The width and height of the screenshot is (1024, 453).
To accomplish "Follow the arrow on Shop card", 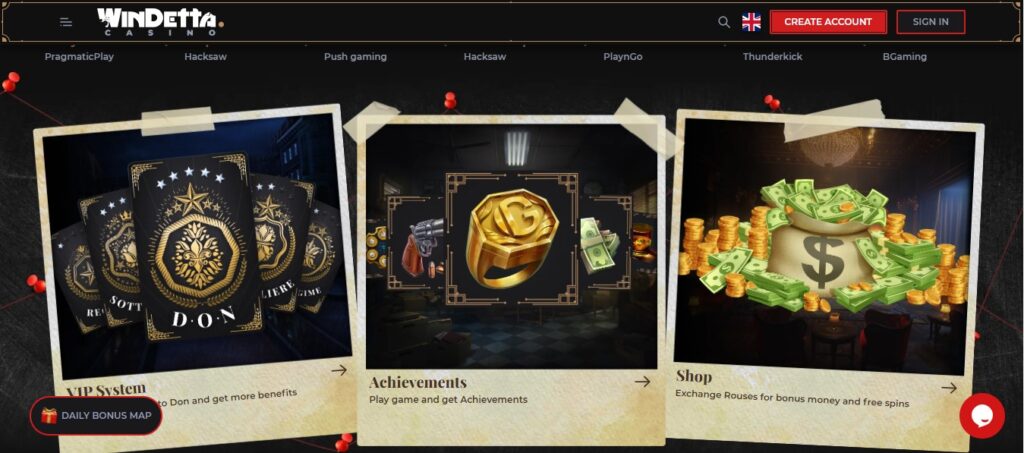I will coord(949,388).
